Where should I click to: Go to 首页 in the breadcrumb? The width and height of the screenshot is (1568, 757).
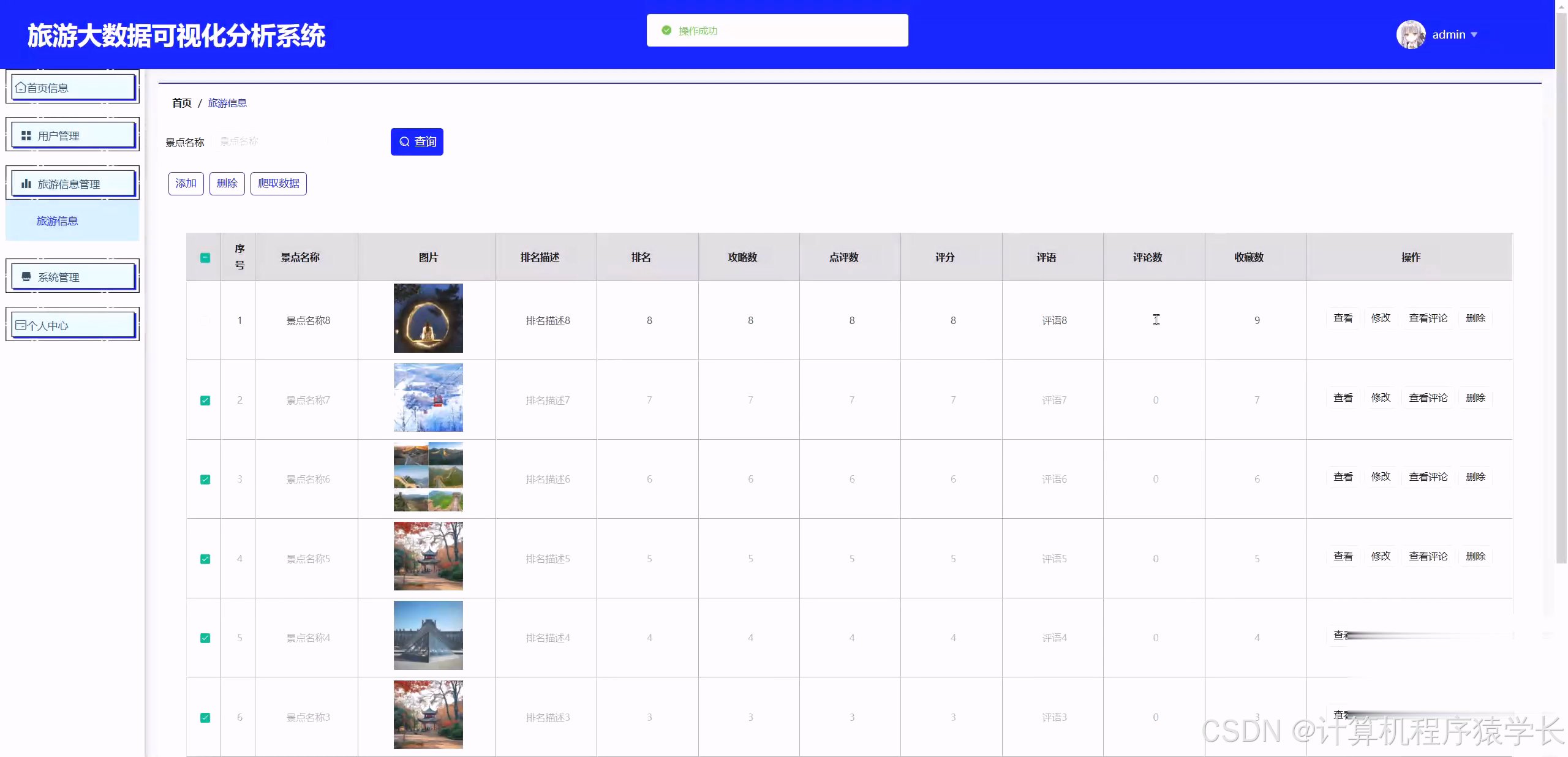click(x=182, y=103)
